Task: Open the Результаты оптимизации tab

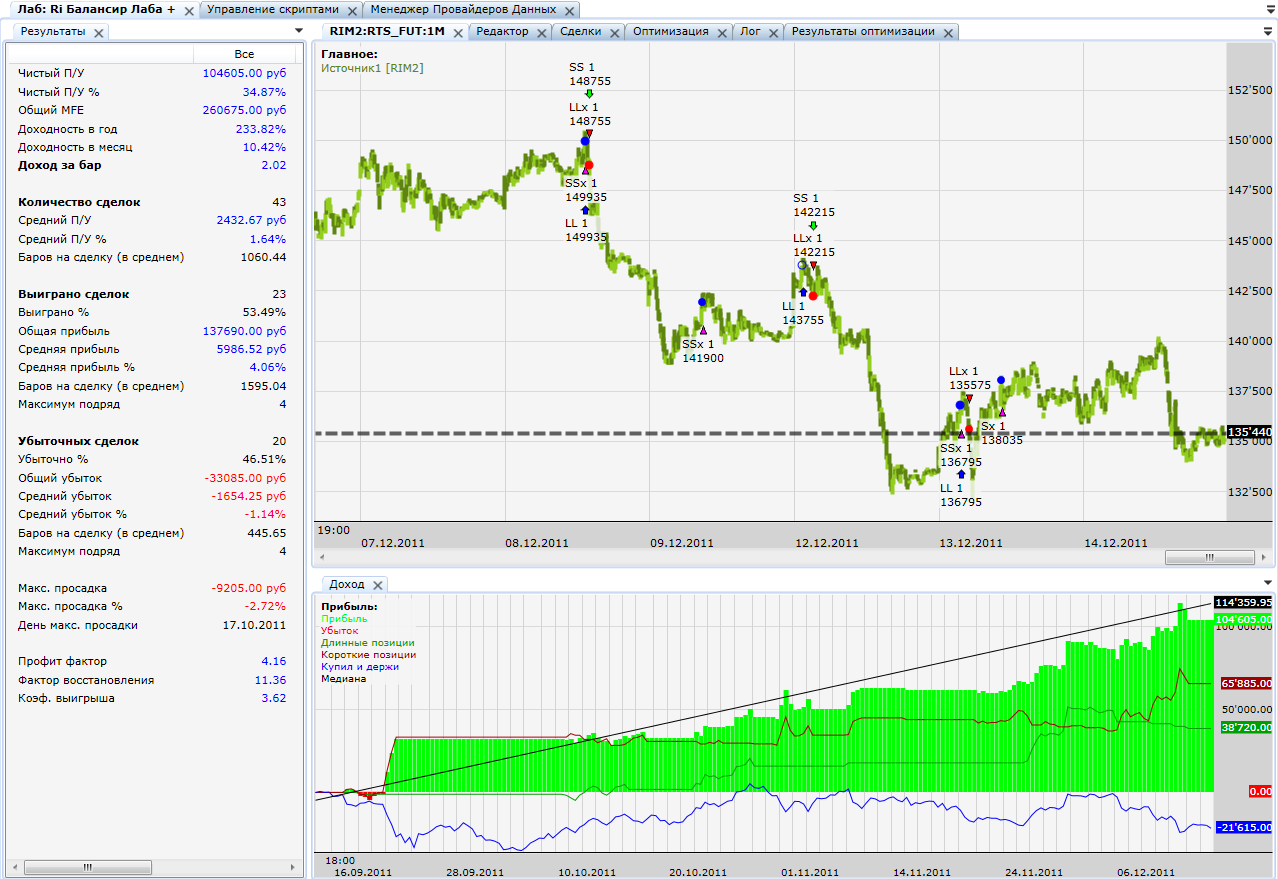Action: (863, 31)
